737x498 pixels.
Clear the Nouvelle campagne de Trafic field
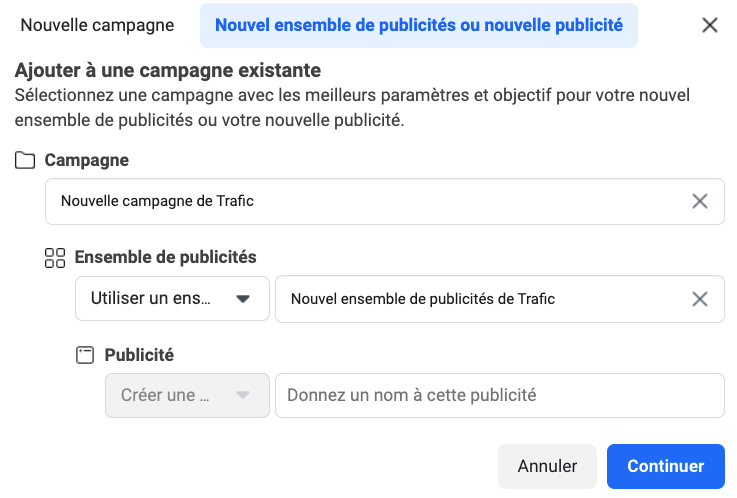click(x=700, y=201)
